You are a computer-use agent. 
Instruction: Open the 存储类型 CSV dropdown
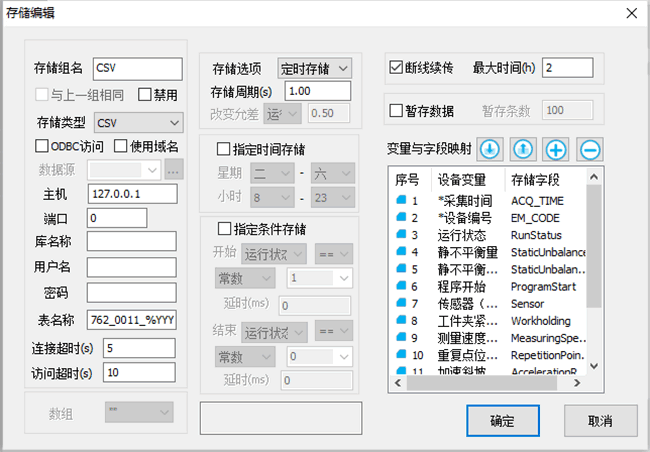point(138,122)
